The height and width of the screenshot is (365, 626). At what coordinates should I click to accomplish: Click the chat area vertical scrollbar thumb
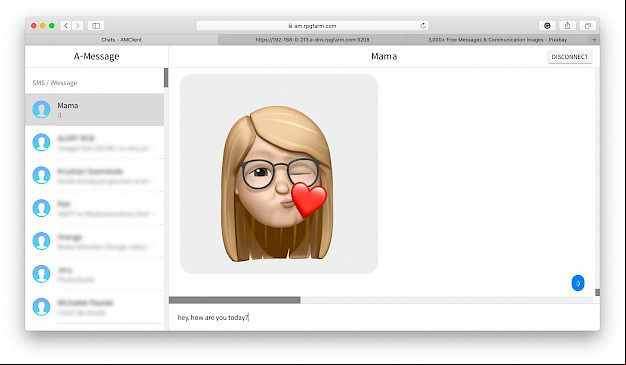[x=597, y=293]
